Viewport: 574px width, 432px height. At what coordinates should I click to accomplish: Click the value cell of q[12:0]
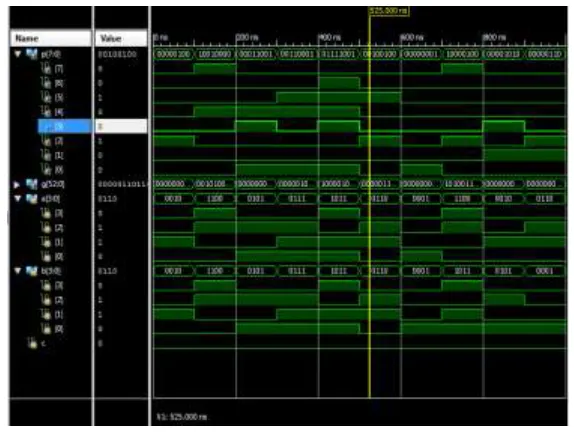pyautogui.click(x=122, y=184)
